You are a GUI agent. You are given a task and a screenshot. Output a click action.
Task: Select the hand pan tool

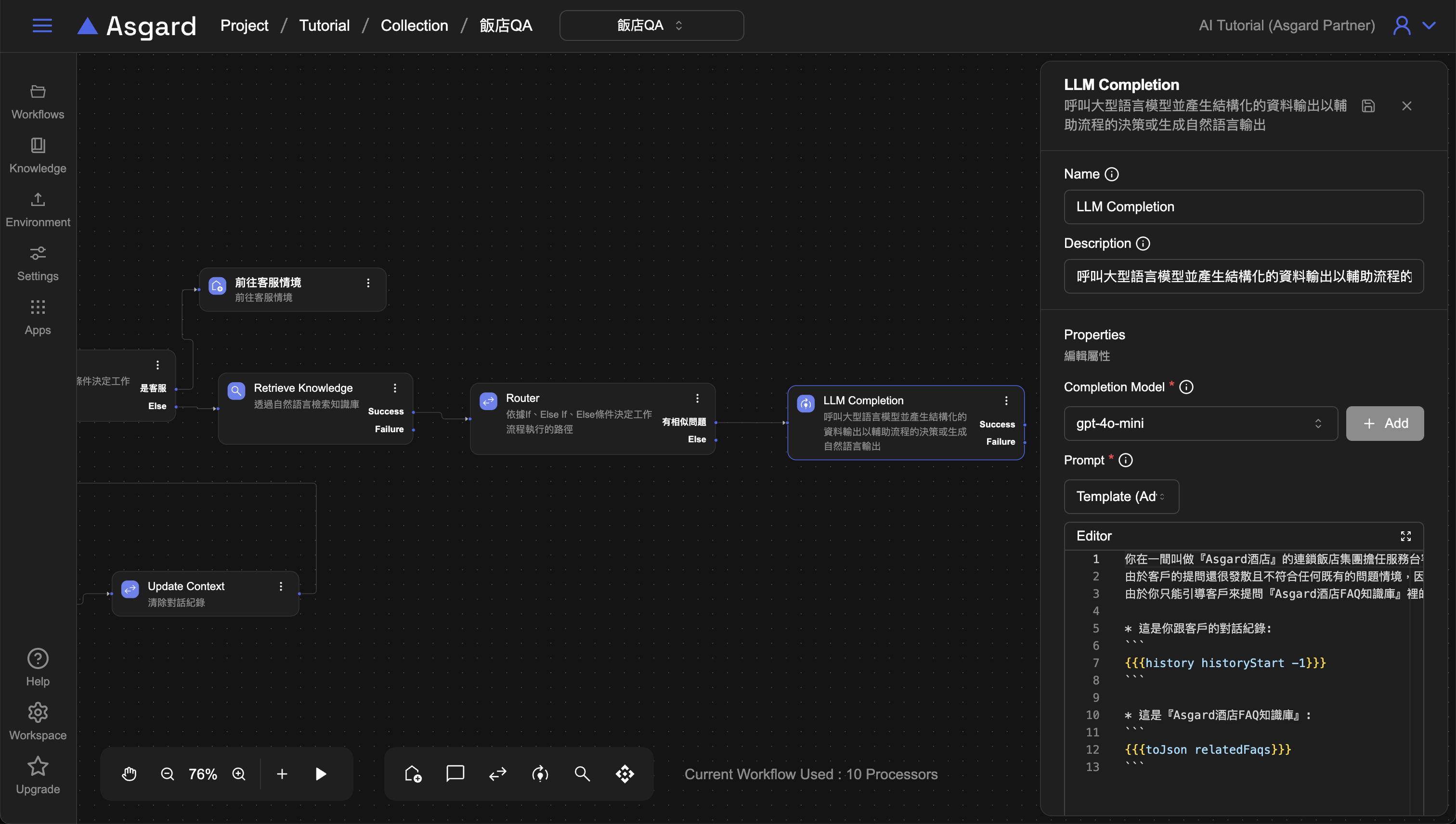(x=129, y=773)
